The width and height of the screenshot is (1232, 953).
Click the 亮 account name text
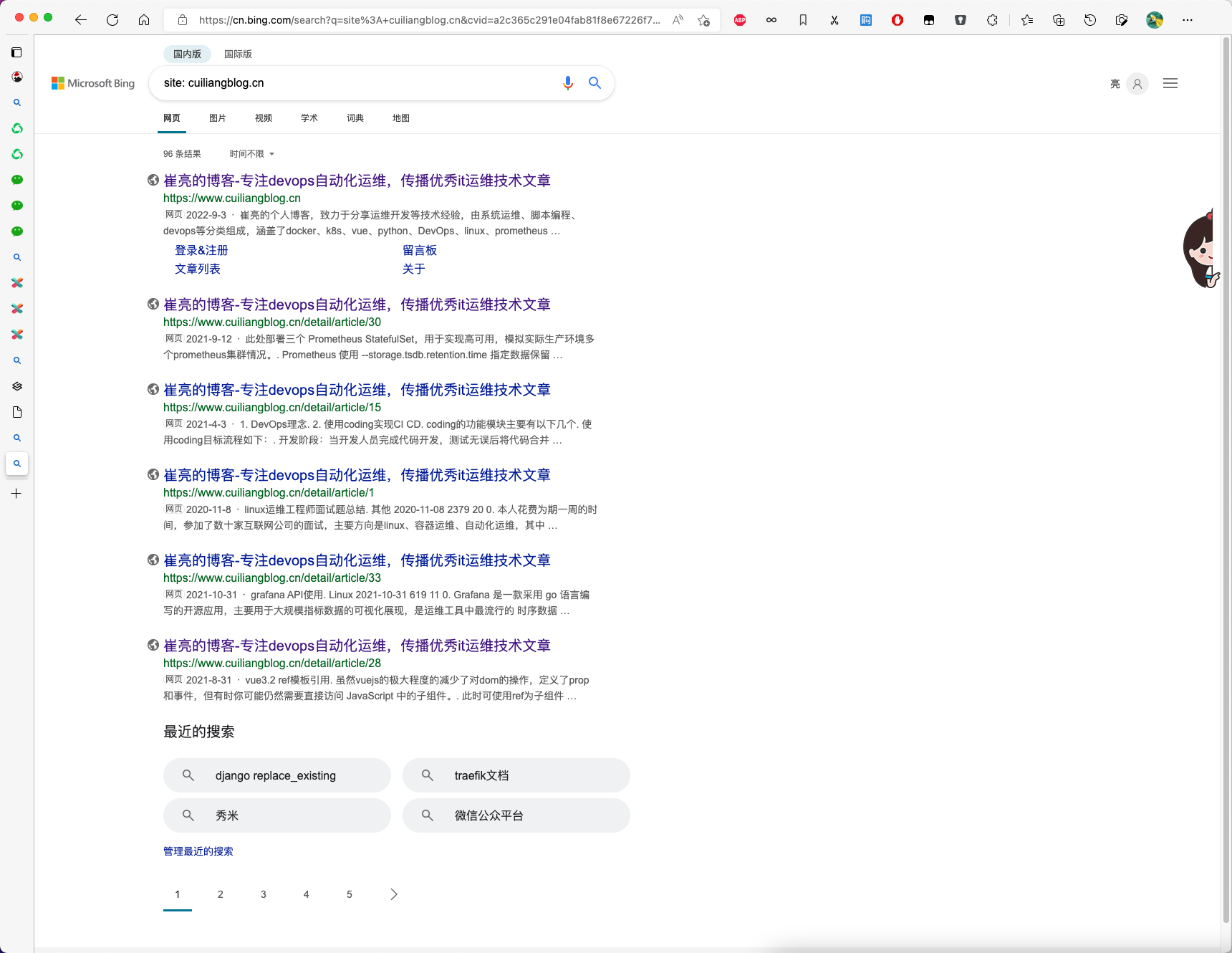click(x=1115, y=84)
